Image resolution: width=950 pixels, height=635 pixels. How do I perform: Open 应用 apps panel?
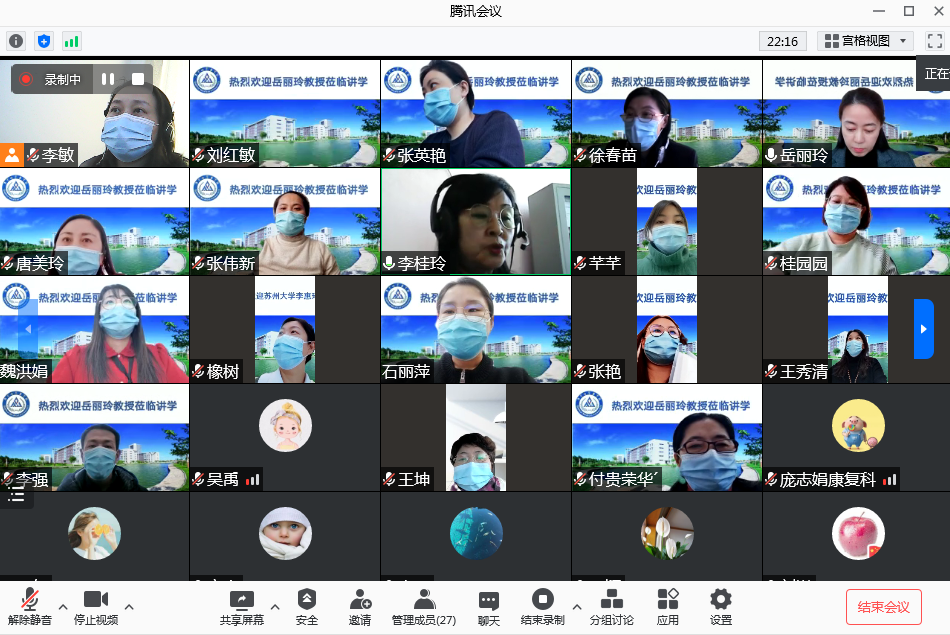[667, 606]
